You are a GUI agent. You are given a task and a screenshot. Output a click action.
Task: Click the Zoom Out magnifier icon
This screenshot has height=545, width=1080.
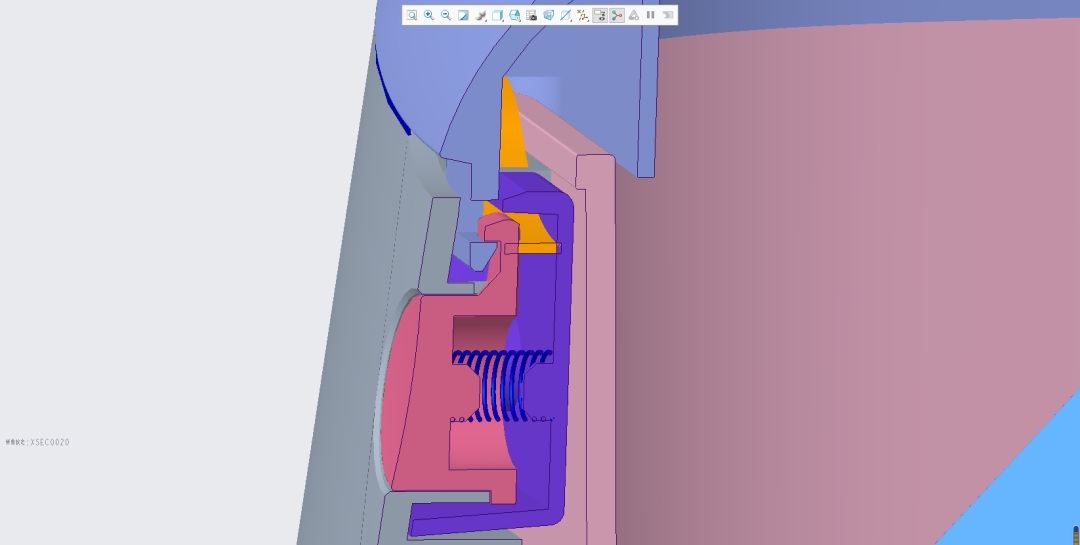pos(446,15)
